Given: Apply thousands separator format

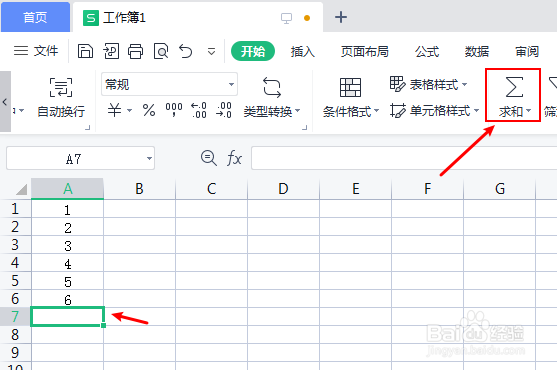Looking at the screenshot, I should click(x=174, y=109).
